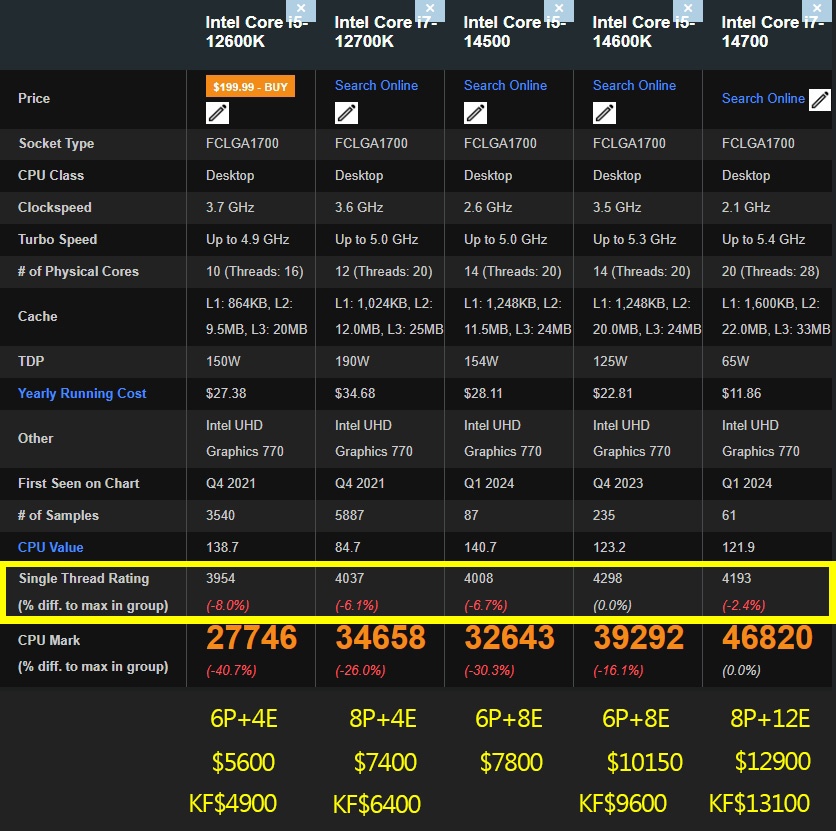Click the Up to 5.4 GHz cell
The width and height of the screenshot is (836, 831).
(x=763, y=239)
